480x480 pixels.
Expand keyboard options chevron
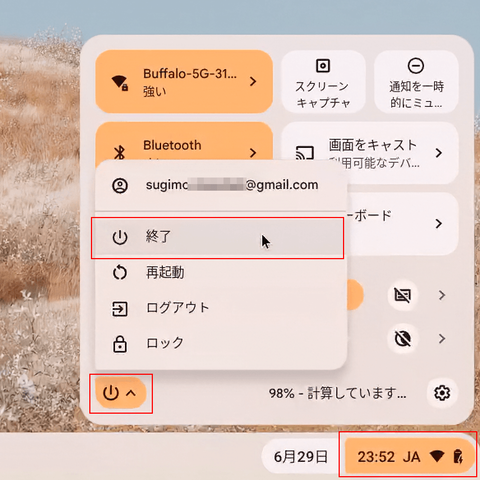[439, 223]
